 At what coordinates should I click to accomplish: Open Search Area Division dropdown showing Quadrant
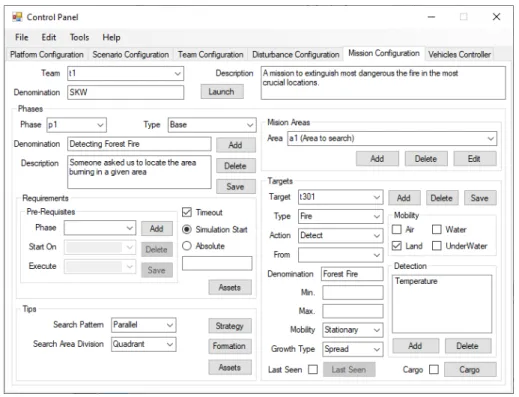(144, 344)
